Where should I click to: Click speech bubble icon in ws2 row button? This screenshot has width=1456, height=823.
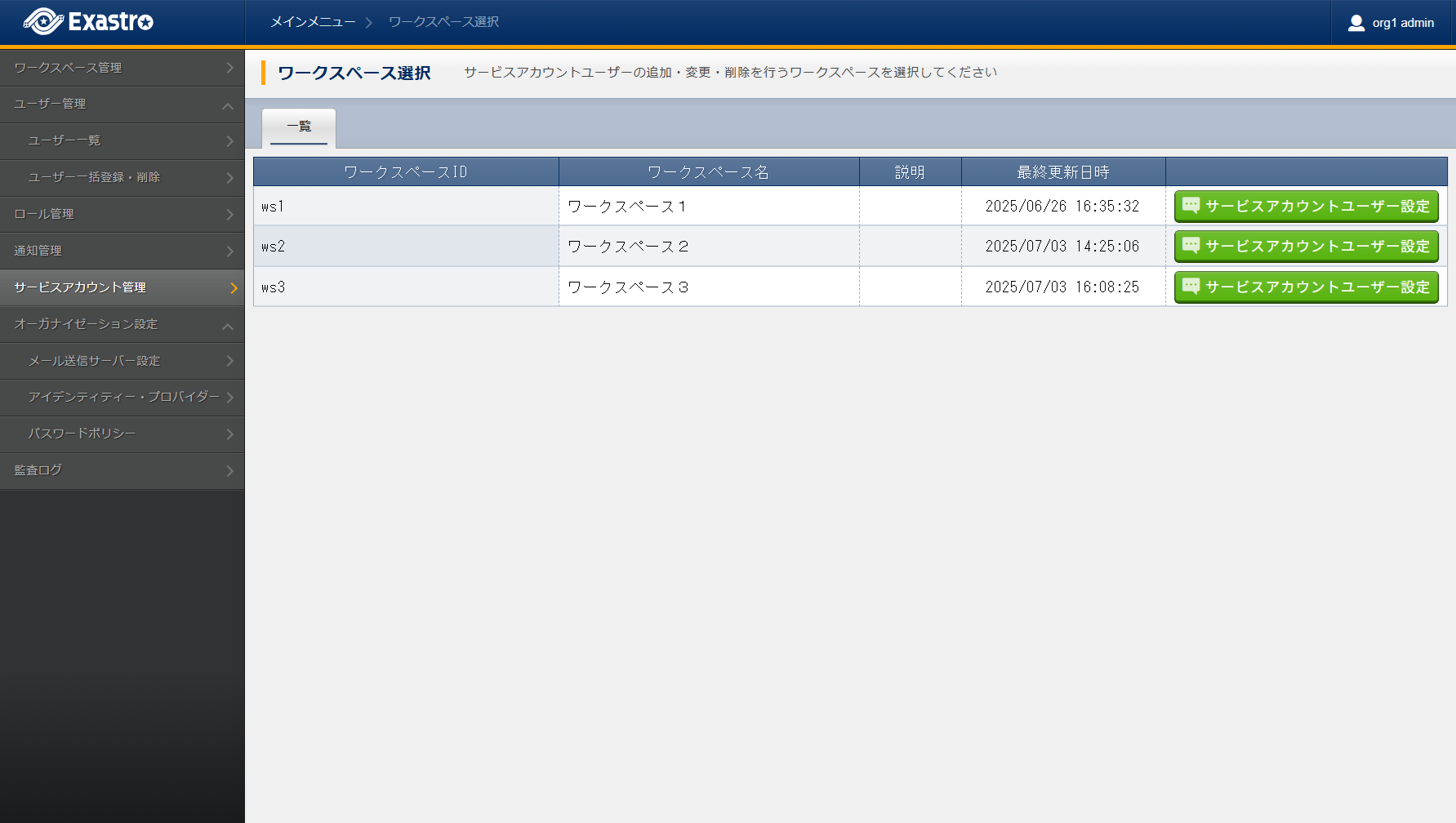[1191, 246]
